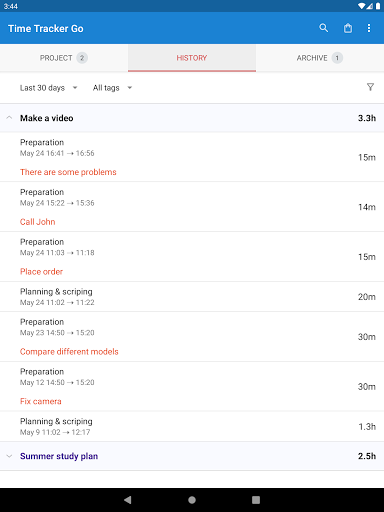Screen dimensions: 384x512
Task: Tap the Android recent apps square
Action: pos(256,500)
